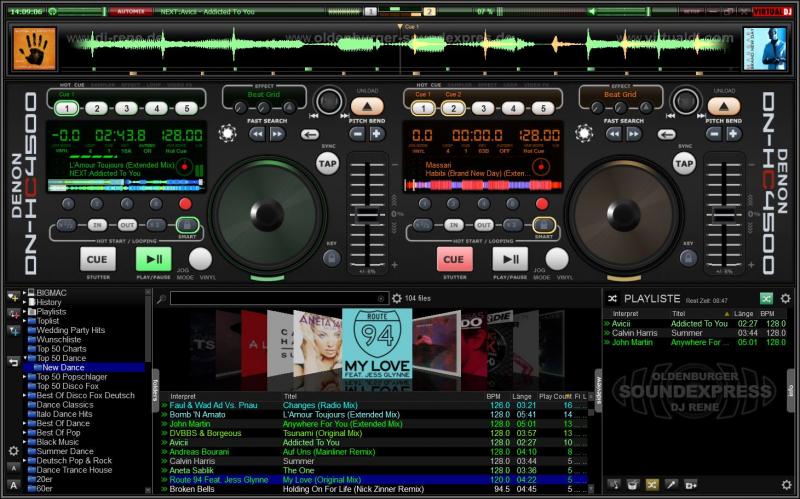This screenshot has height=499, width=800.
Task: Collapse the Top 50 Dance folder
Action: 24,358
